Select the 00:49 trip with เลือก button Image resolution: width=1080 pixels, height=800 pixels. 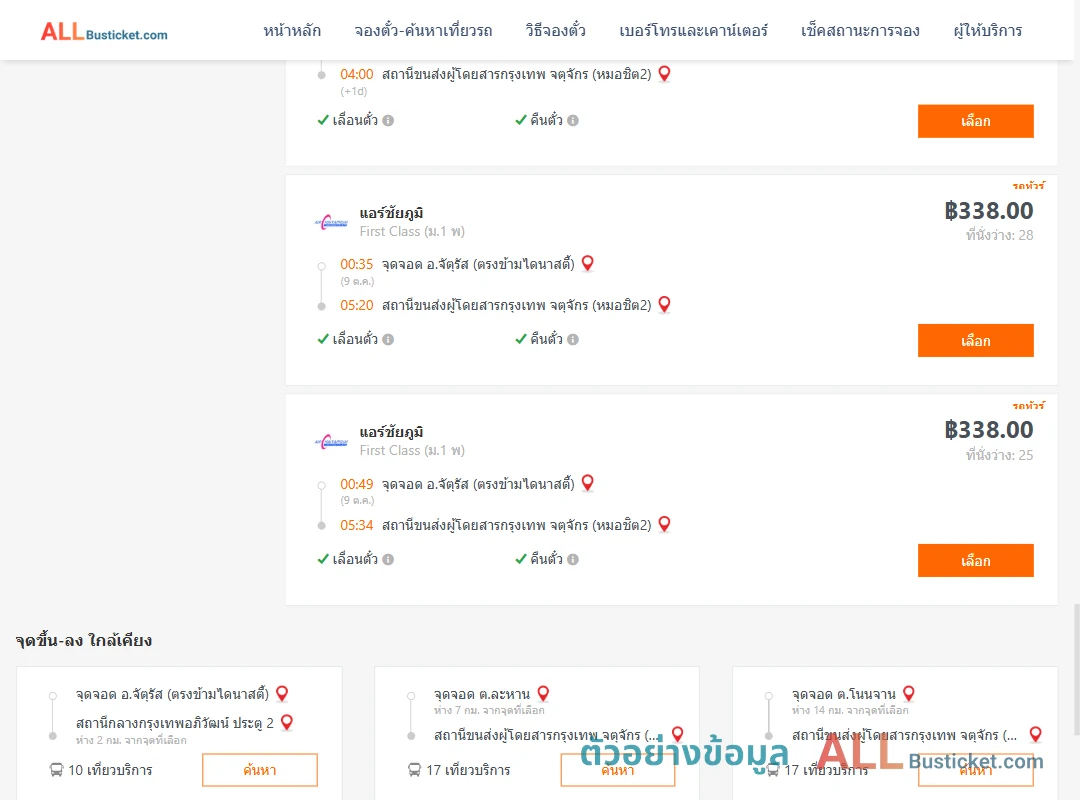[975, 560]
